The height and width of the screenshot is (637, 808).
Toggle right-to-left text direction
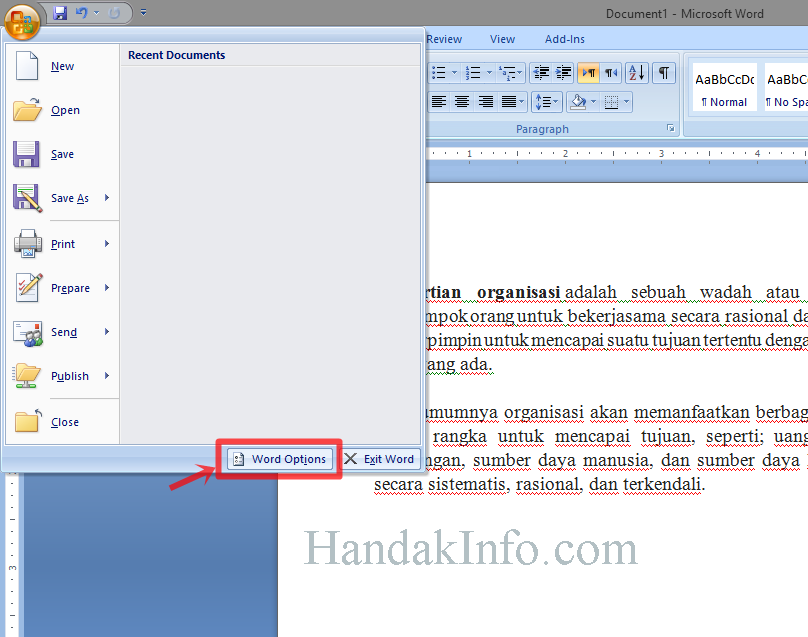[611, 73]
